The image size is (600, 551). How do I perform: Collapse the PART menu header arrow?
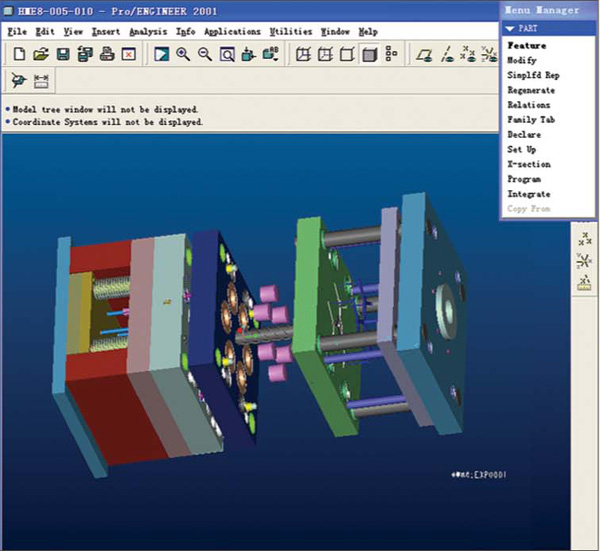coord(509,29)
